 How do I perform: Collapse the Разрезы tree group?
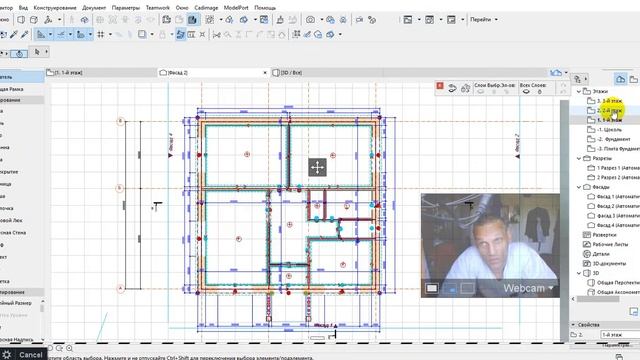(579, 158)
